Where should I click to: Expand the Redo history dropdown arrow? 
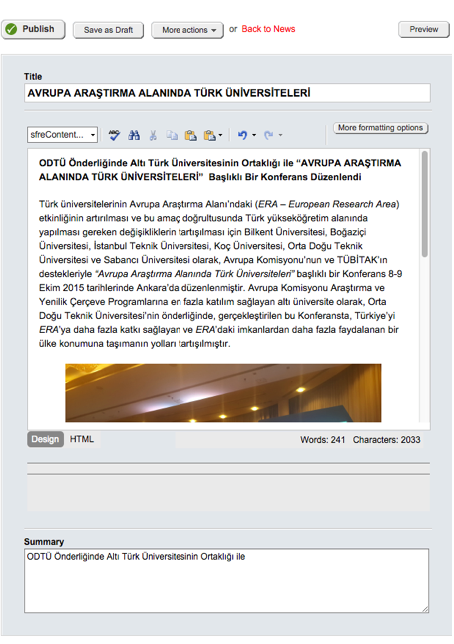coord(281,135)
